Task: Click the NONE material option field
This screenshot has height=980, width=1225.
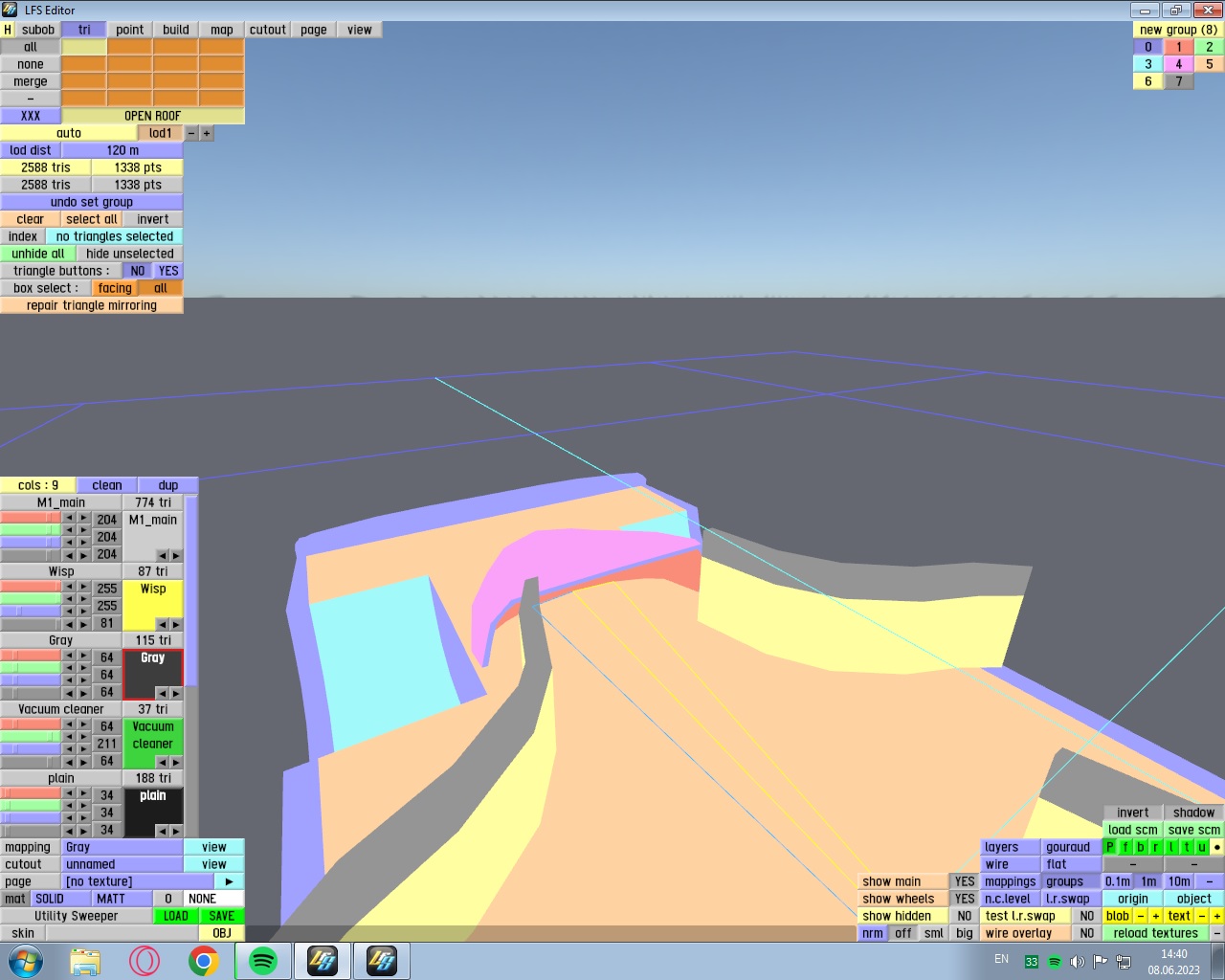Action: (x=214, y=899)
